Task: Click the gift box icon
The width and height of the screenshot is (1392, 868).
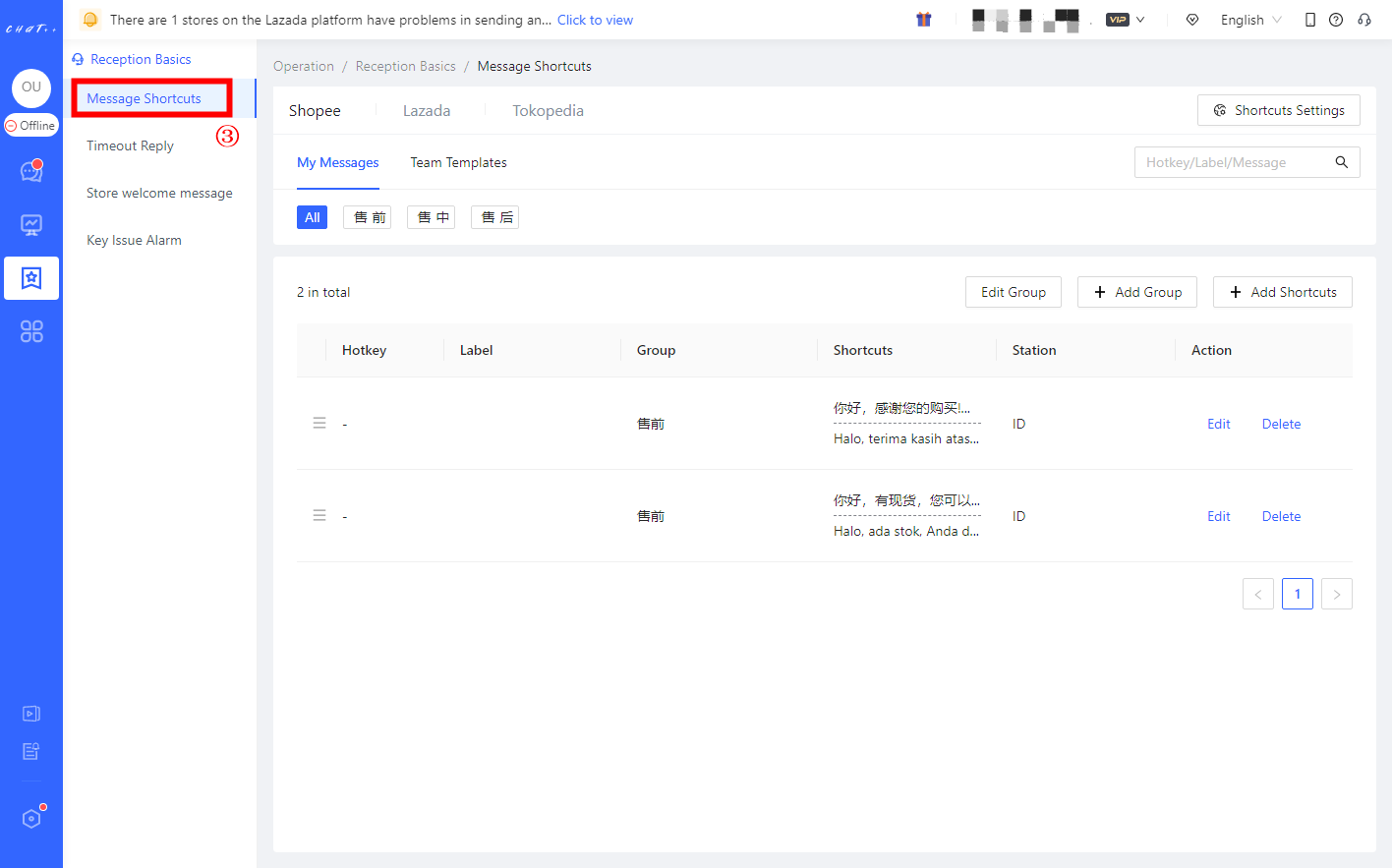Action: click(x=924, y=20)
